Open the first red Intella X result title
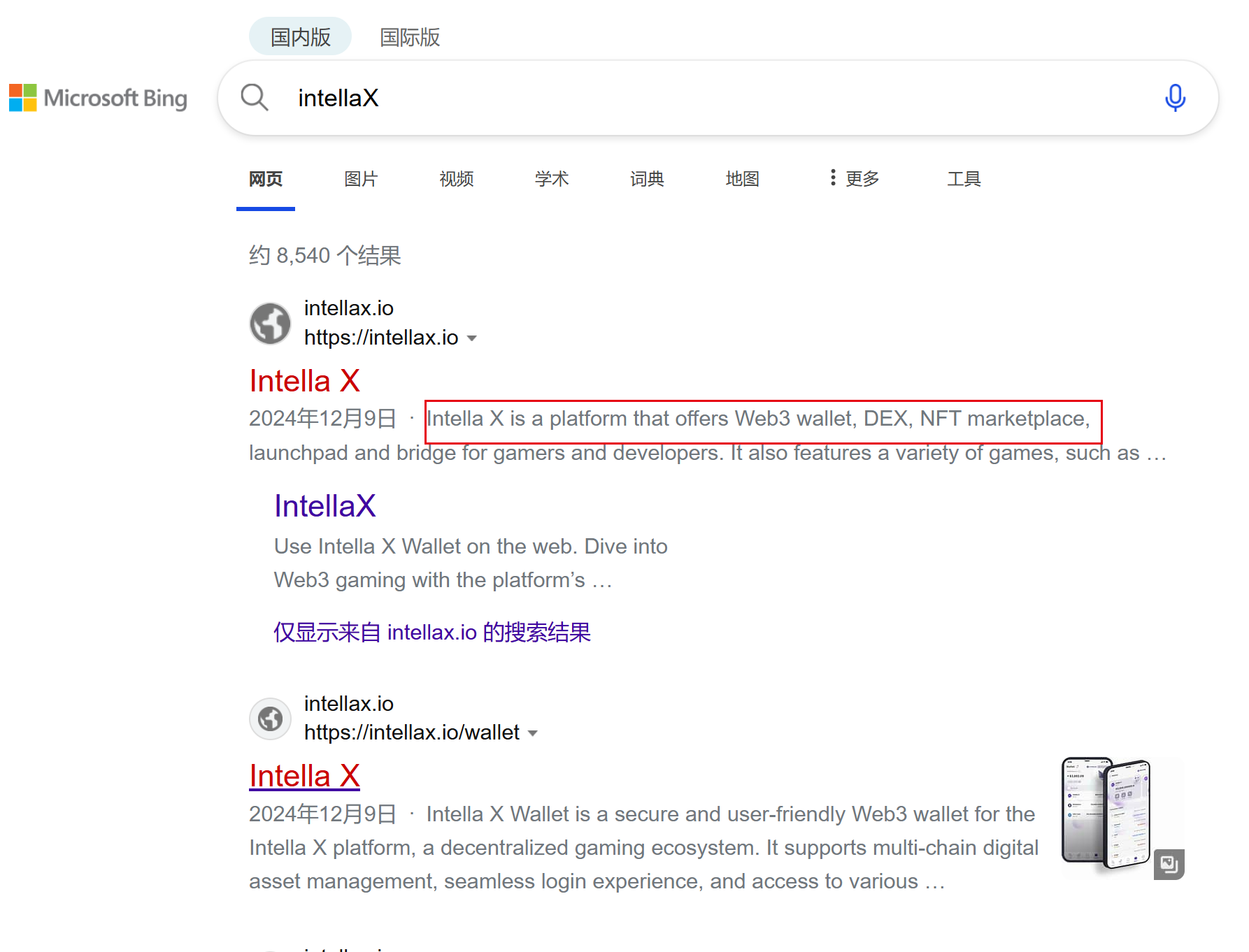 (305, 381)
